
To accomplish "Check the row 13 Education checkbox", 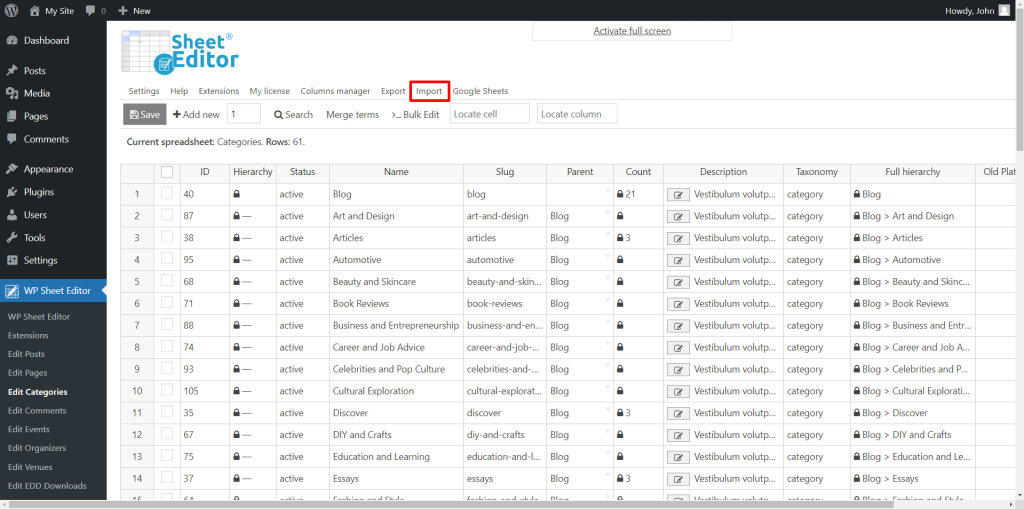I will [x=167, y=456].
